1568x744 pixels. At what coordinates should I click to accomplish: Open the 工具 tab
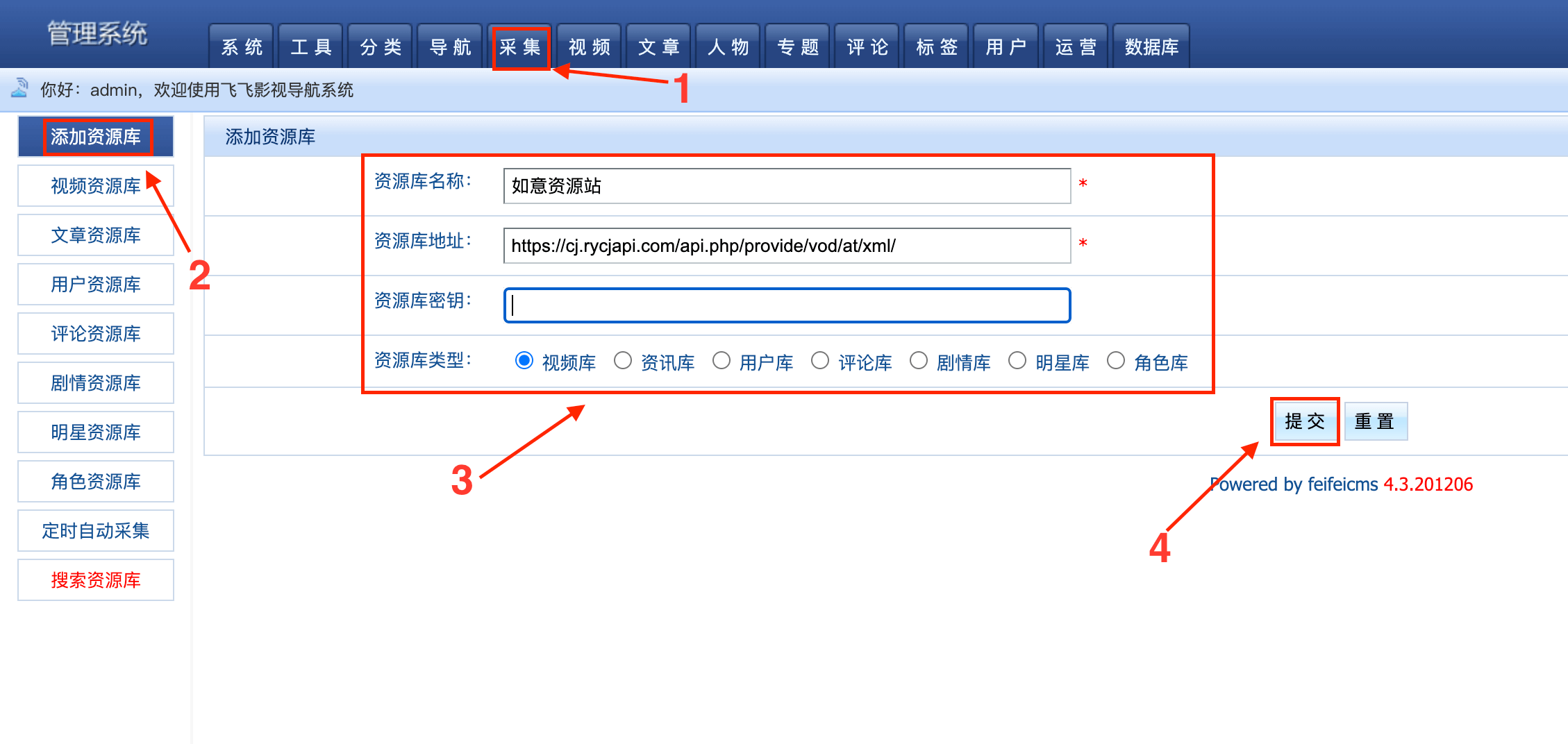tap(311, 46)
